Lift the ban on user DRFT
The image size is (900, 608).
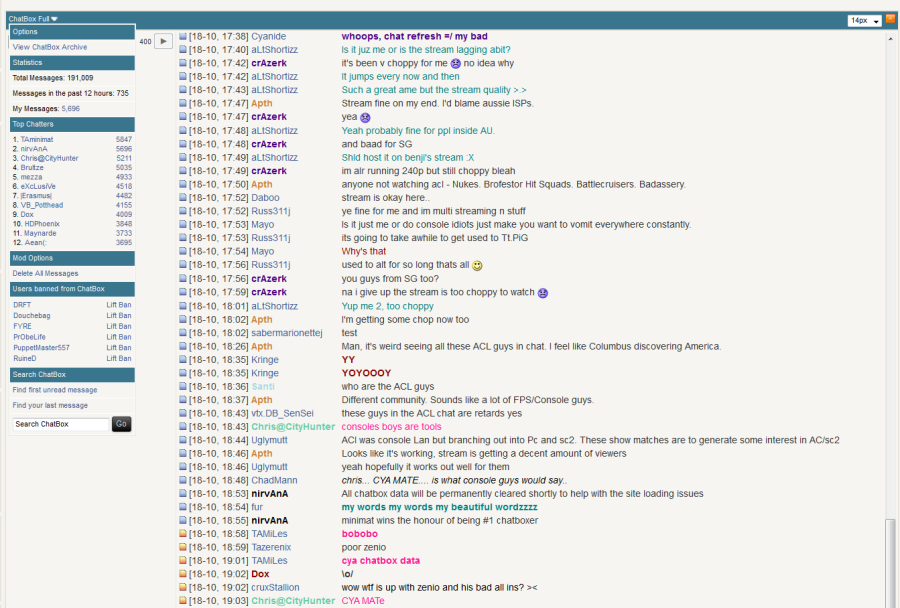pyautogui.click(x=118, y=304)
